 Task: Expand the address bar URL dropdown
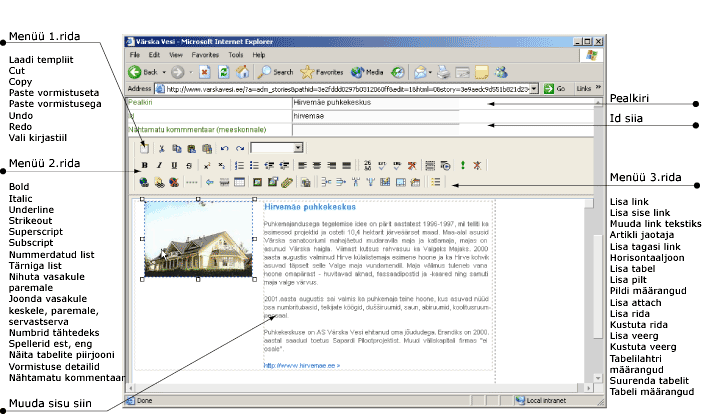[534, 89]
